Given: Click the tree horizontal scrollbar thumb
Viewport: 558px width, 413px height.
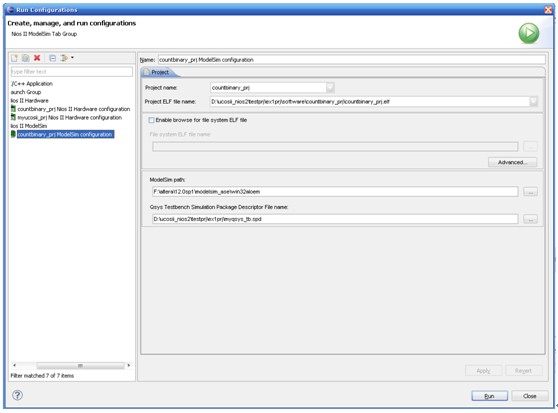Looking at the screenshot, I should [x=80, y=365].
